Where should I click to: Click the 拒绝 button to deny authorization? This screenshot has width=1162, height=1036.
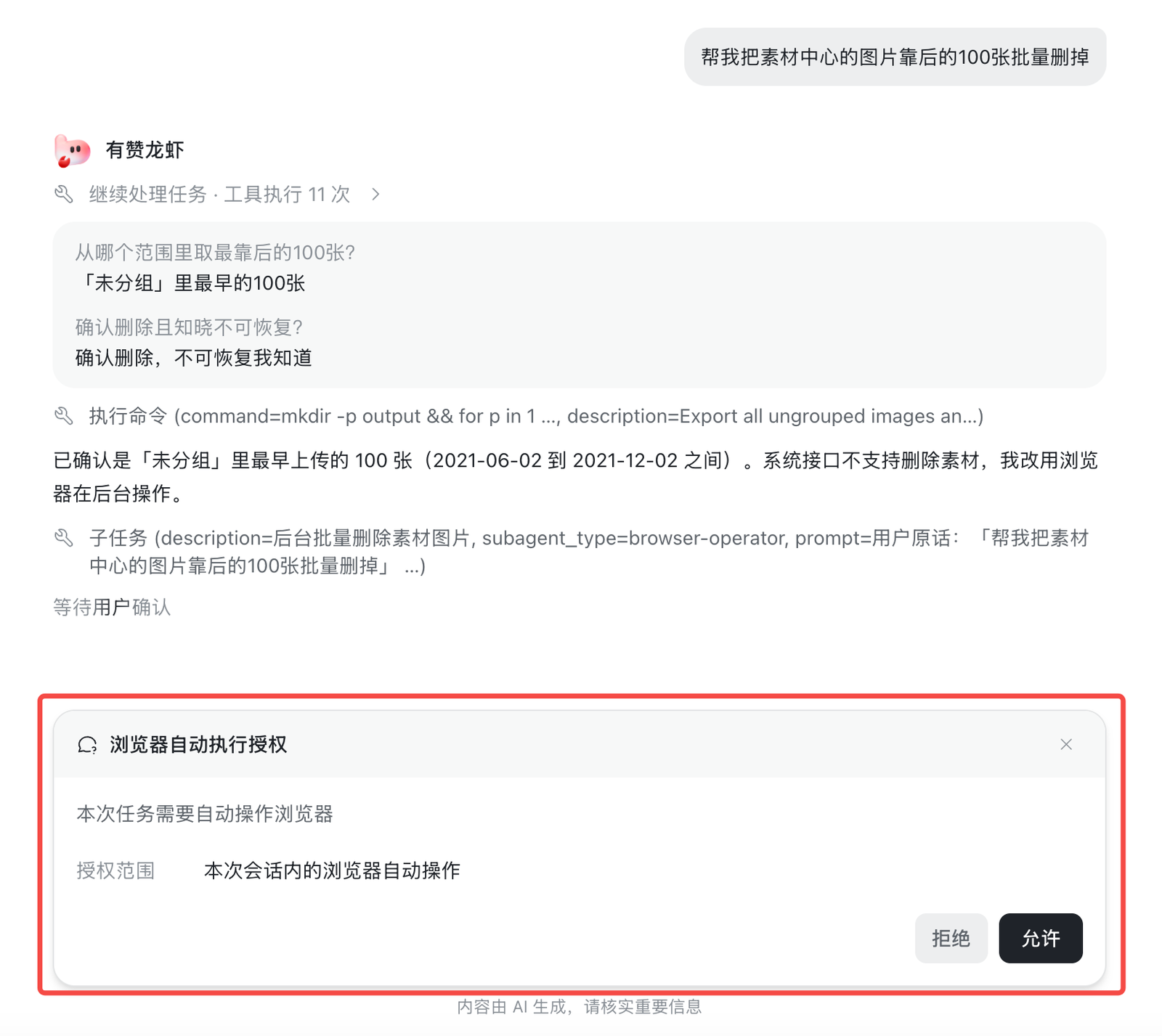tap(951, 938)
